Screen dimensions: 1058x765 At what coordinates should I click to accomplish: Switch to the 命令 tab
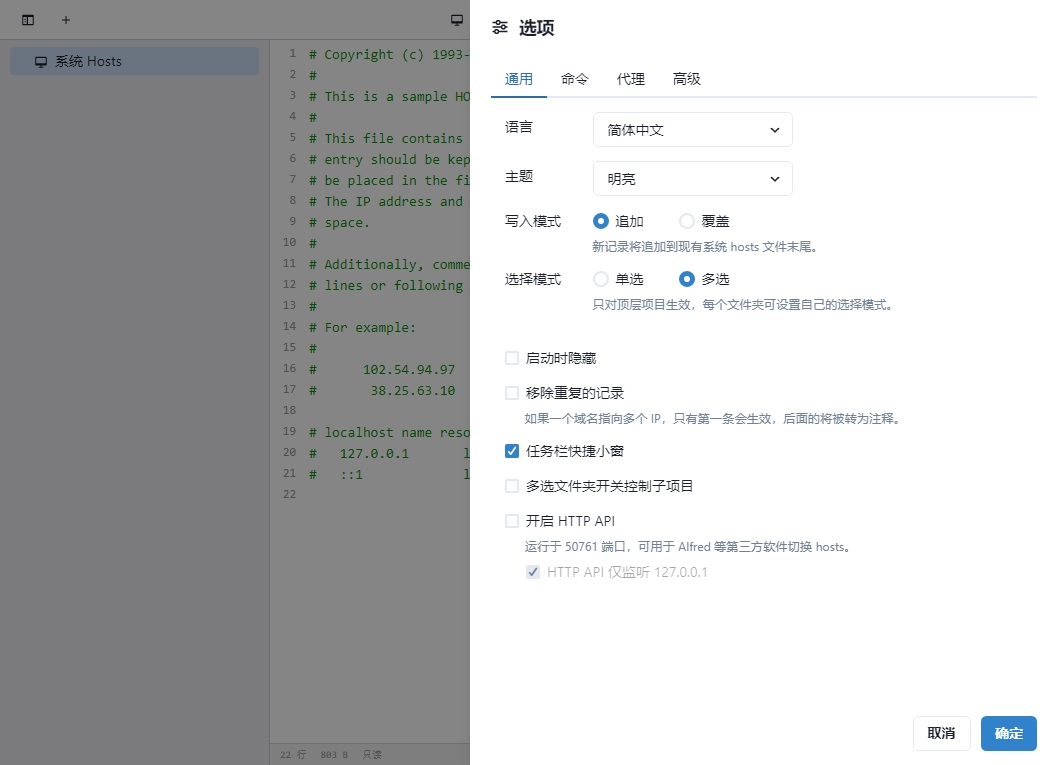pos(575,79)
